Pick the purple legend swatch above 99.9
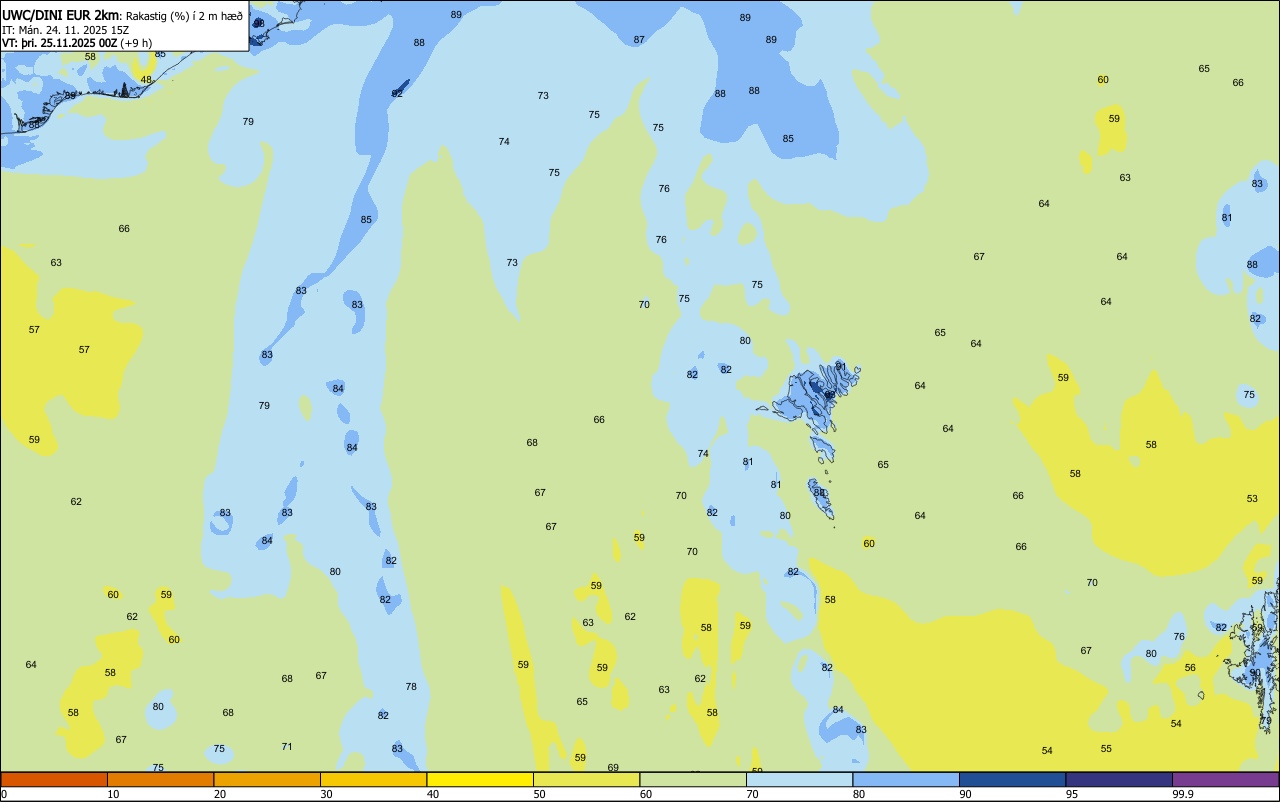This screenshot has width=1280, height=802. point(1225,779)
